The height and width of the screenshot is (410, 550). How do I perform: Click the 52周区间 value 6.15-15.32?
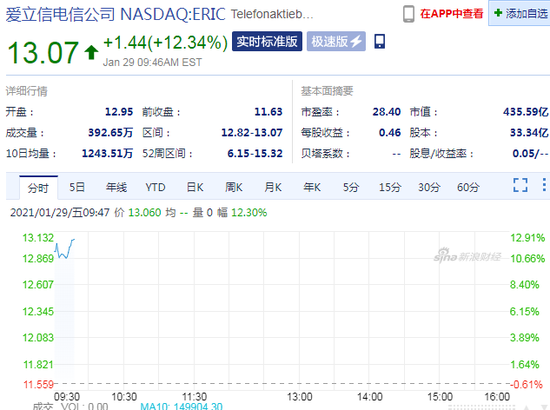pos(255,153)
